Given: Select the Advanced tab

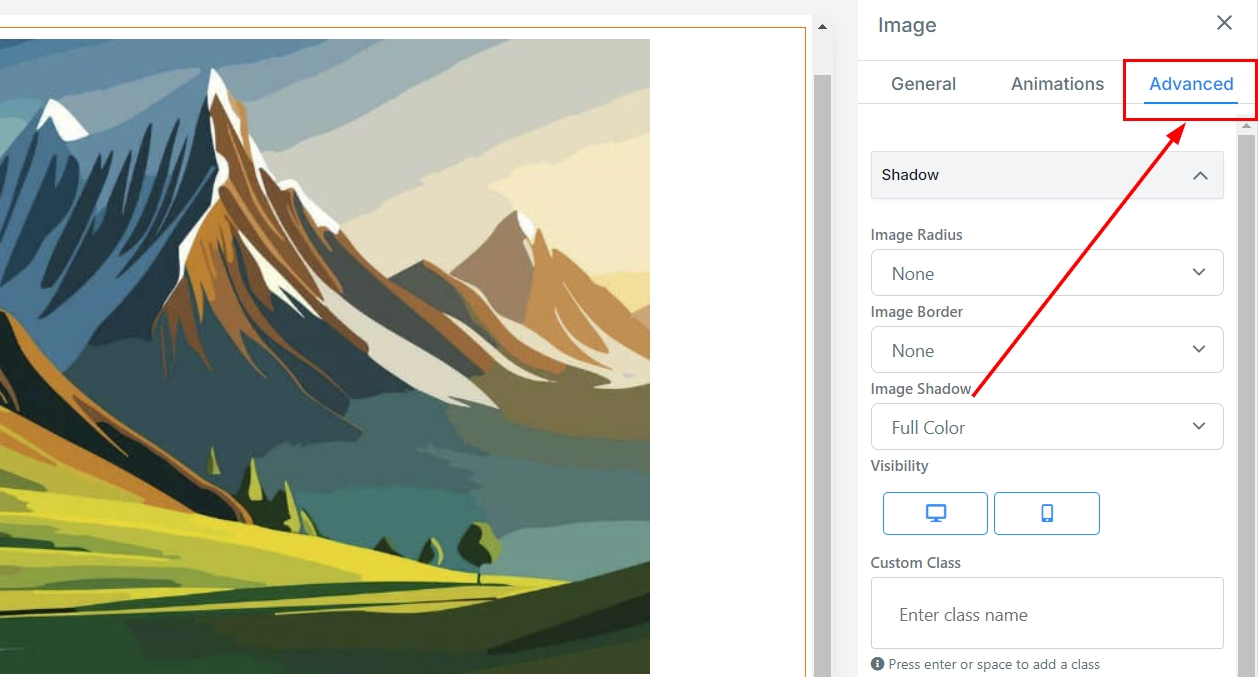Looking at the screenshot, I should (1190, 84).
